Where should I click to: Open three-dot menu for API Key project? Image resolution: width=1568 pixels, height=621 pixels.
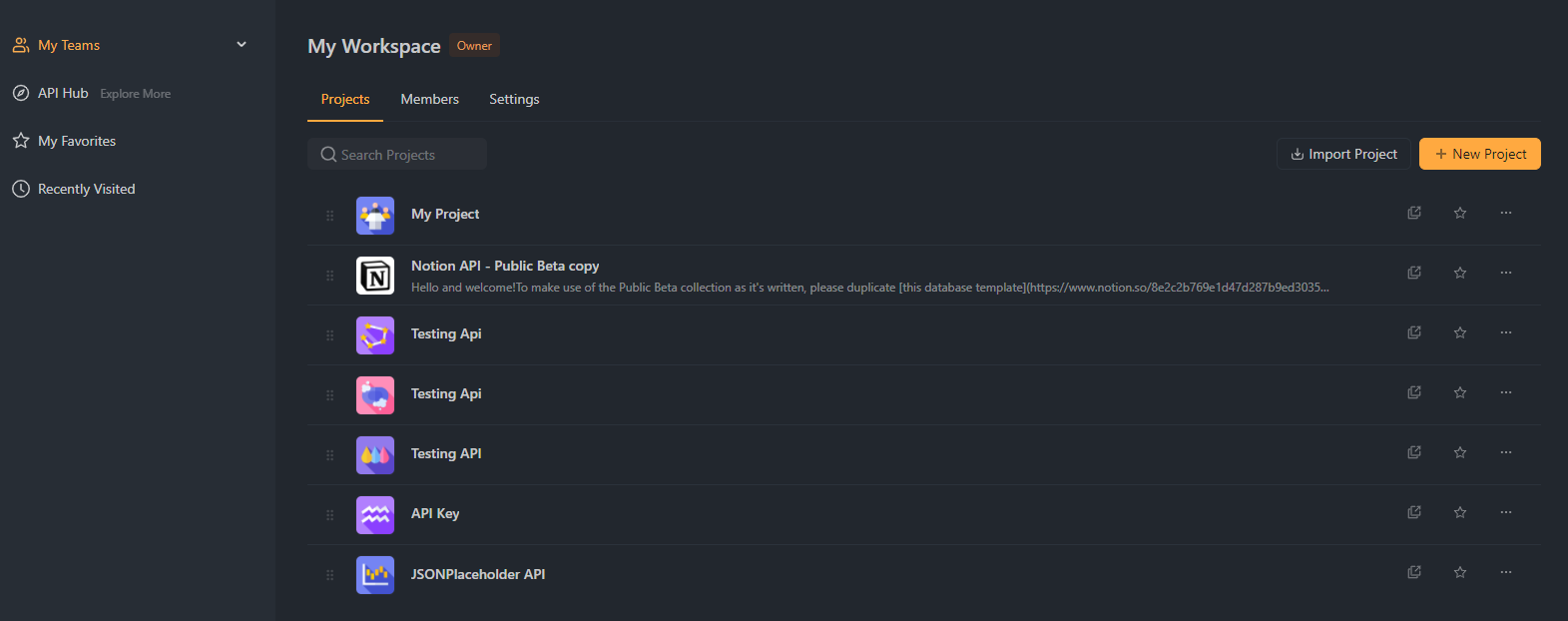point(1506,512)
